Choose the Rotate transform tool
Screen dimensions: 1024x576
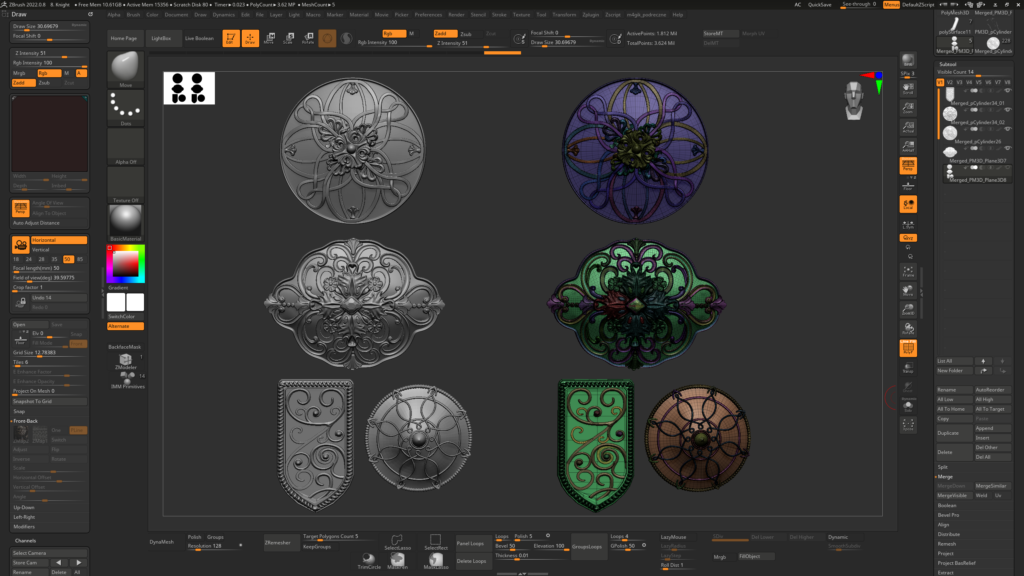[307, 38]
